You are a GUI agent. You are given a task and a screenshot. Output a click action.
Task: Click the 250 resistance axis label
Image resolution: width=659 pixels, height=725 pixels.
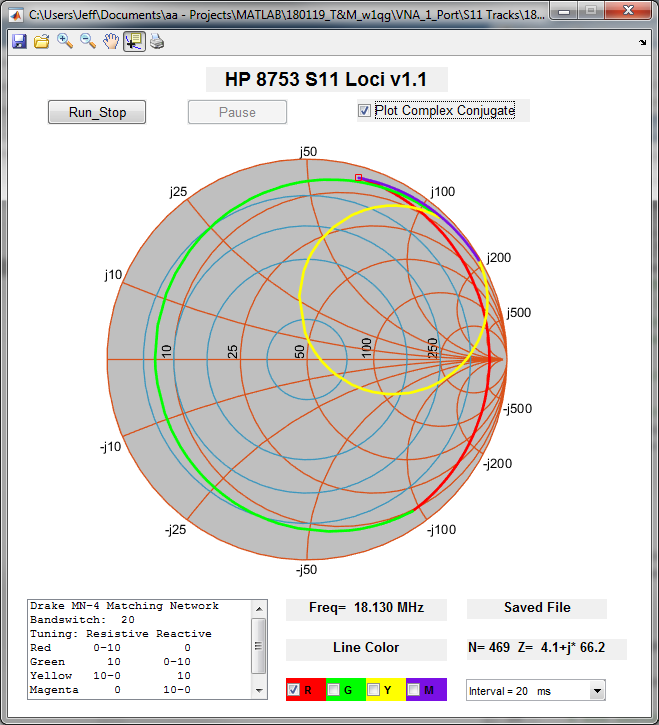tap(432, 348)
